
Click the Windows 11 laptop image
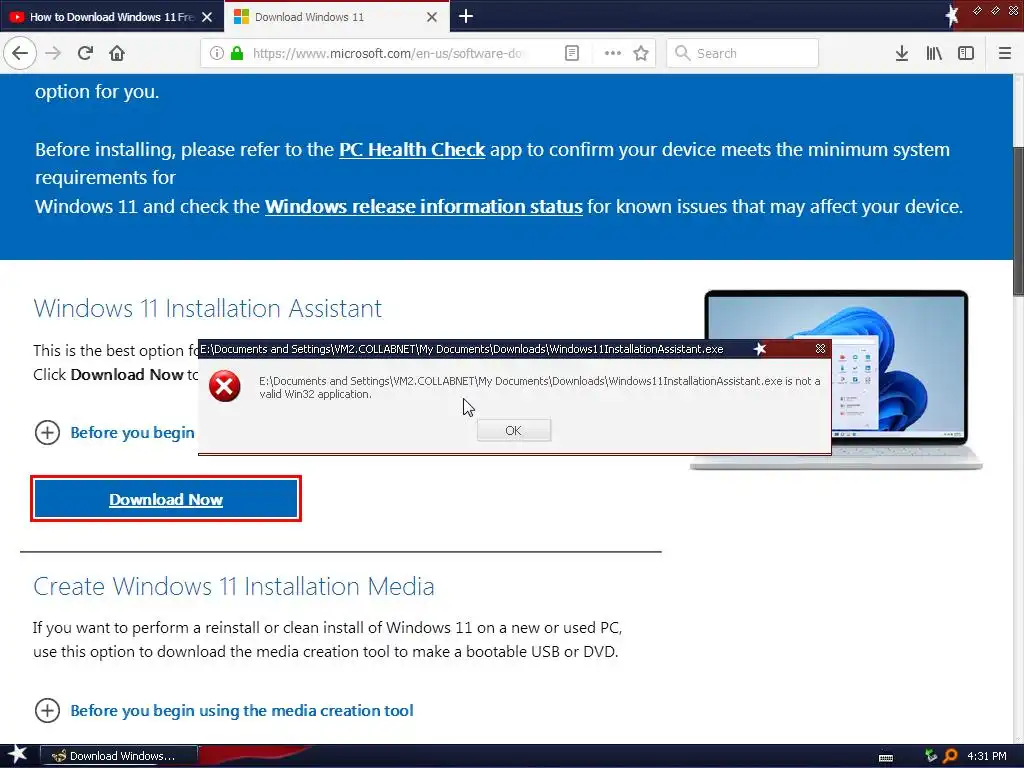(836, 379)
